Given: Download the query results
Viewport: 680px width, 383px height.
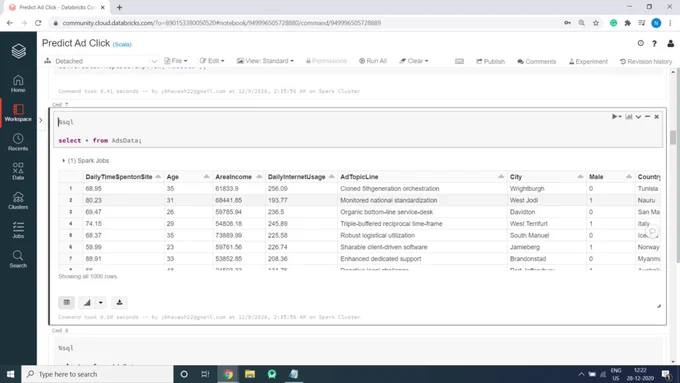Looking at the screenshot, I should [x=119, y=302].
